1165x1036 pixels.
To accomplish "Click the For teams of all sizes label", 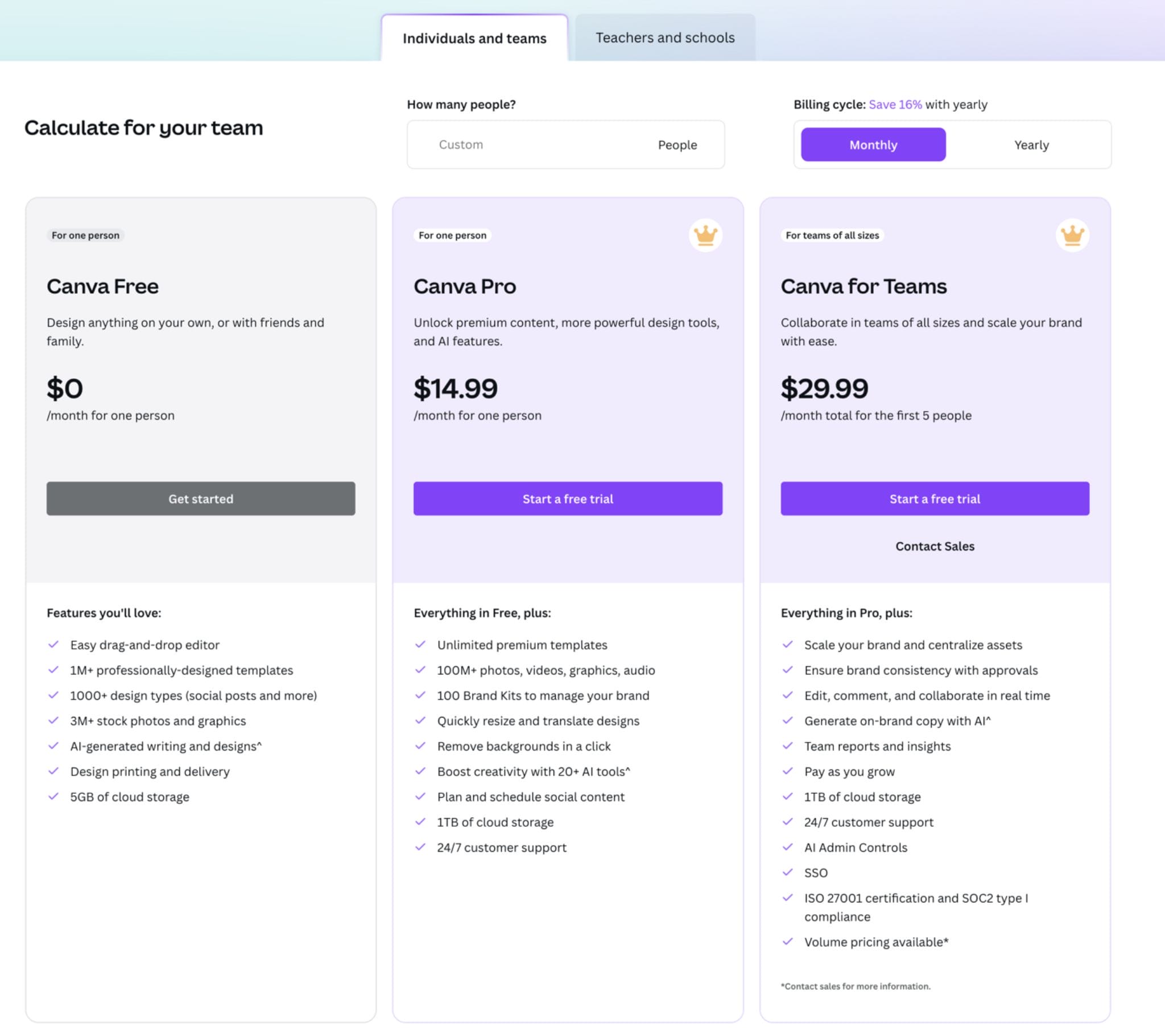I will click(x=832, y=235).
